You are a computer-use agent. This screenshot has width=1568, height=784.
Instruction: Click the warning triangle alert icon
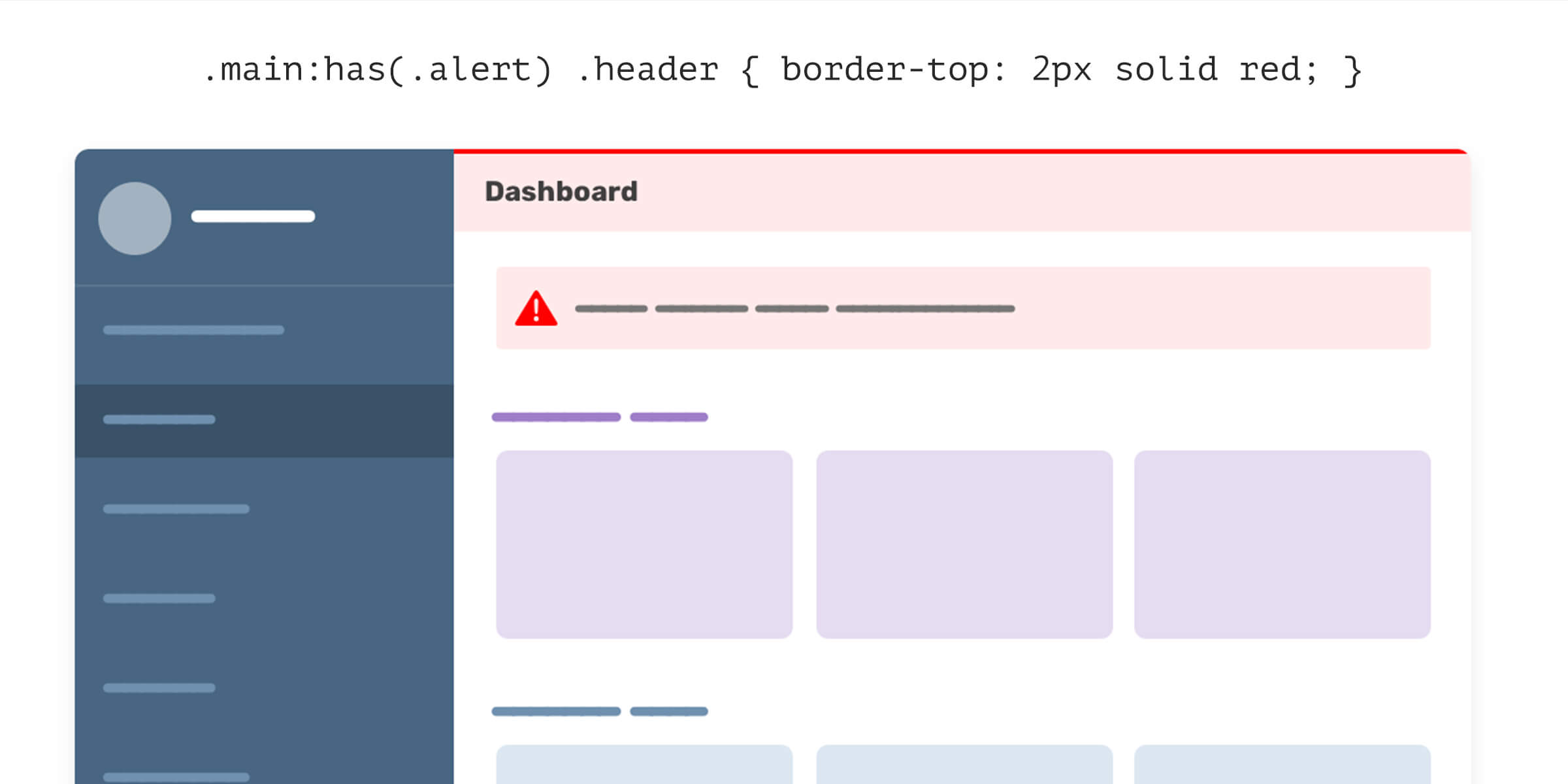(x=536, y=308)
